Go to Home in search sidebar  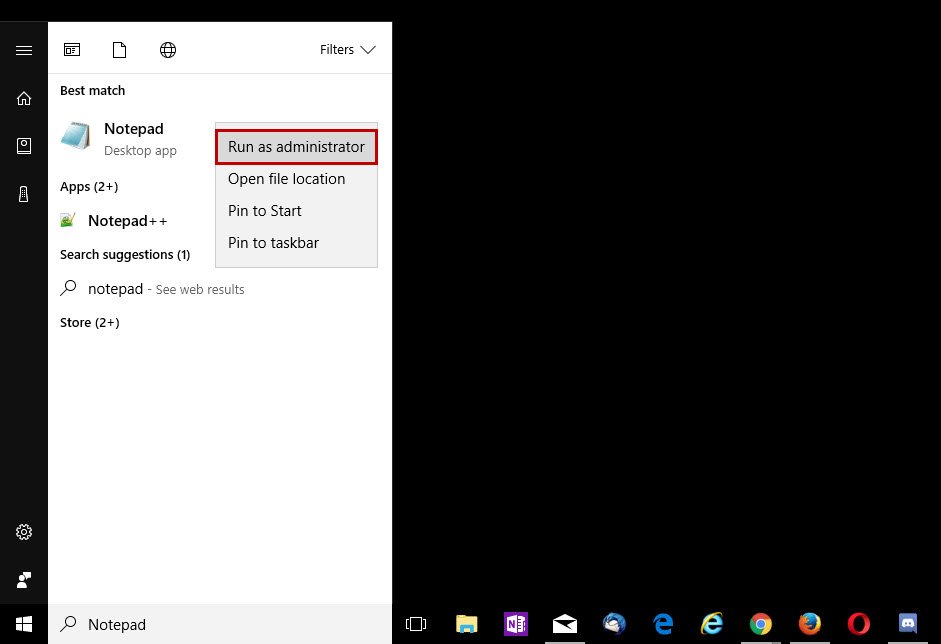pyautogui.click(x=24, y=98)
